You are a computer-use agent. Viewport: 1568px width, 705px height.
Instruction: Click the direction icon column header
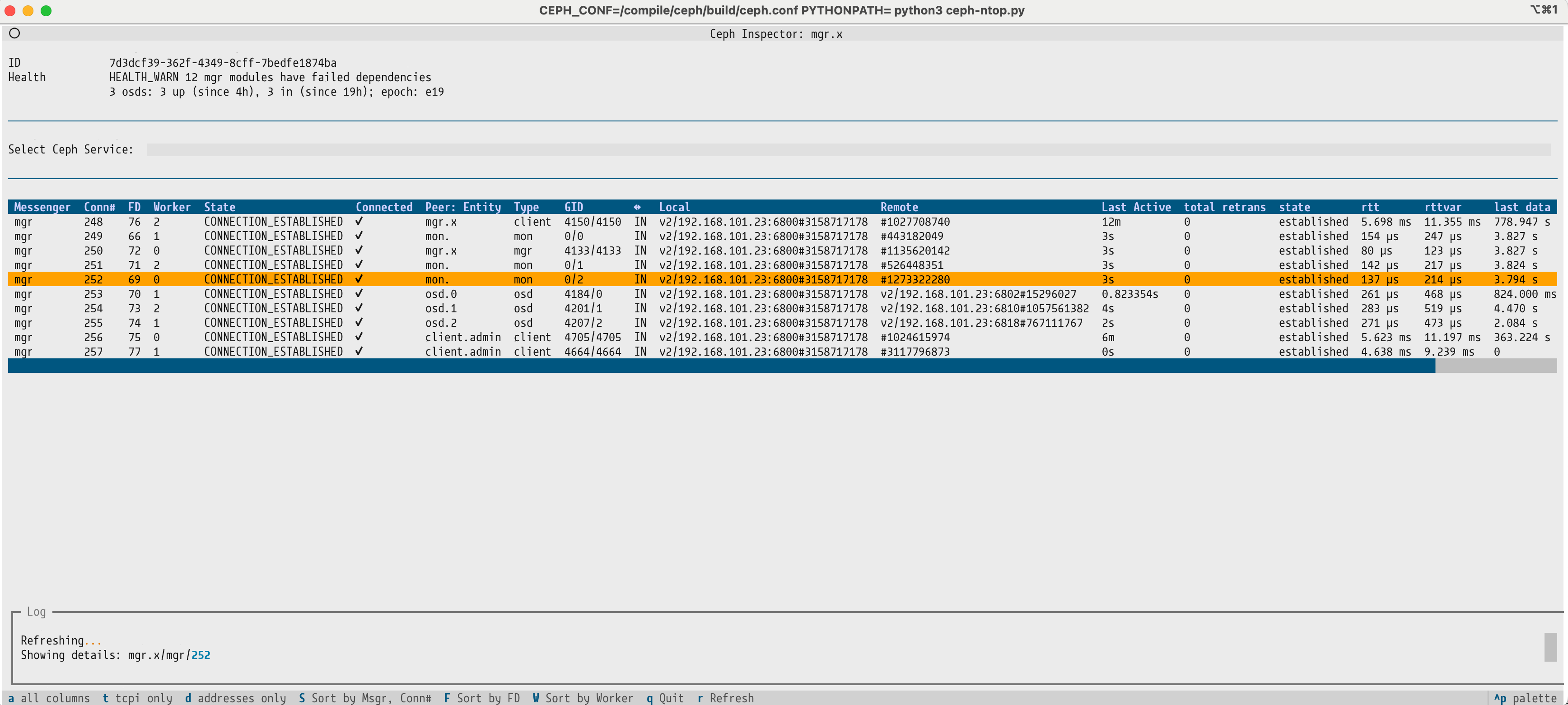click(637, 208)
